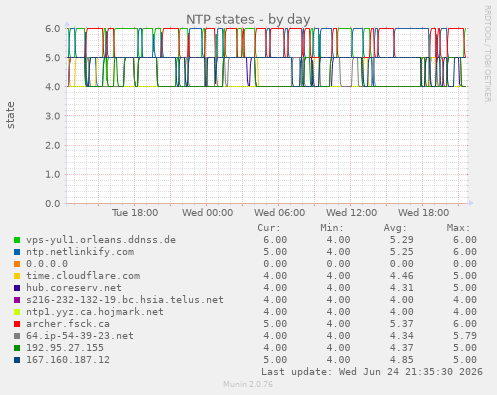Click the y-axis value 3.0
The width and height of the screenshot is (497, 395).
[53, 116]
